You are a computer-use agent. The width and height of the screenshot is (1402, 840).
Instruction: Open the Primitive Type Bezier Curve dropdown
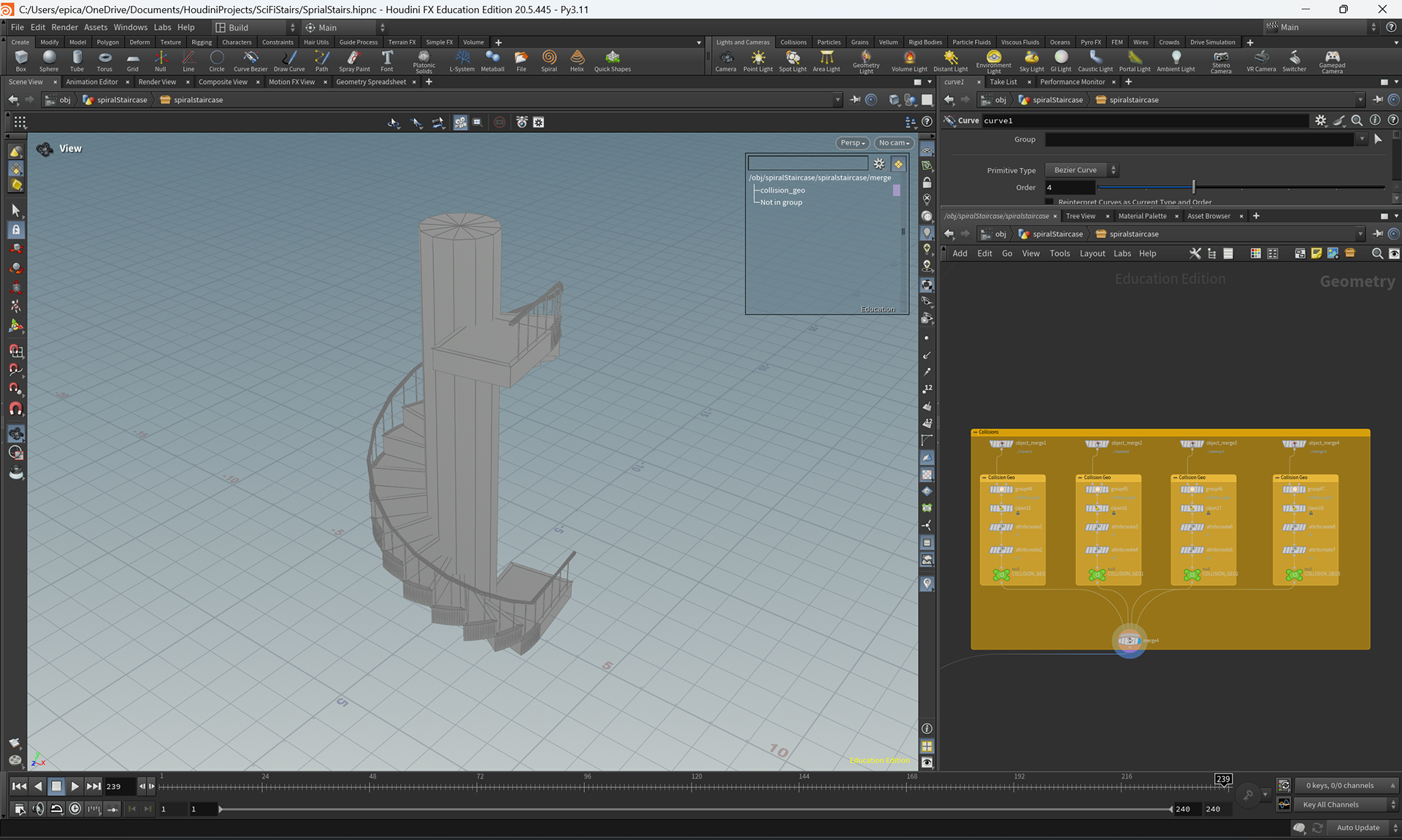coord(1081,170)
